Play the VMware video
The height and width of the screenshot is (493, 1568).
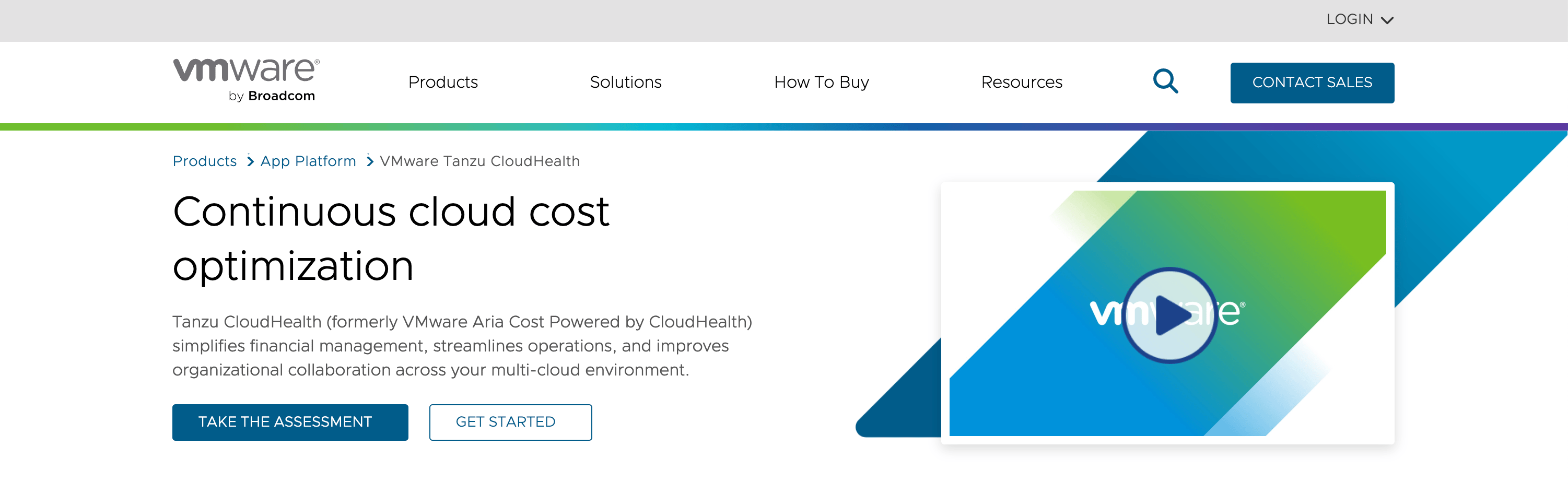[x=1169, y=315]
